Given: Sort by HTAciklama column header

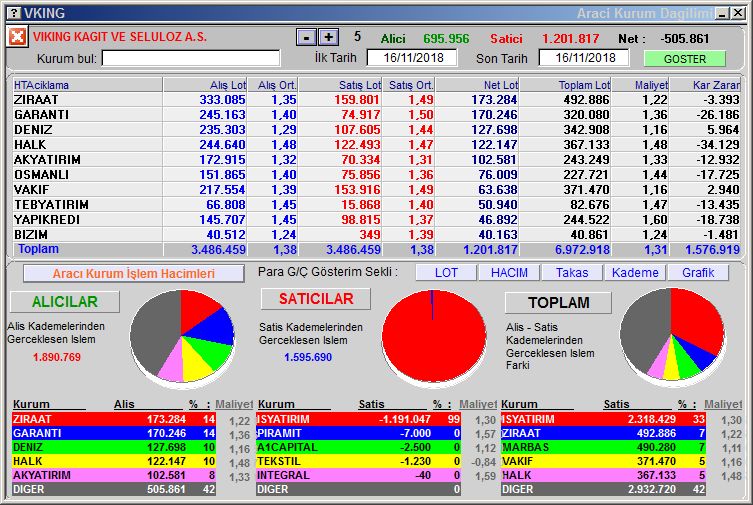Looking at the screenshot, I should (x=87, y=85).
